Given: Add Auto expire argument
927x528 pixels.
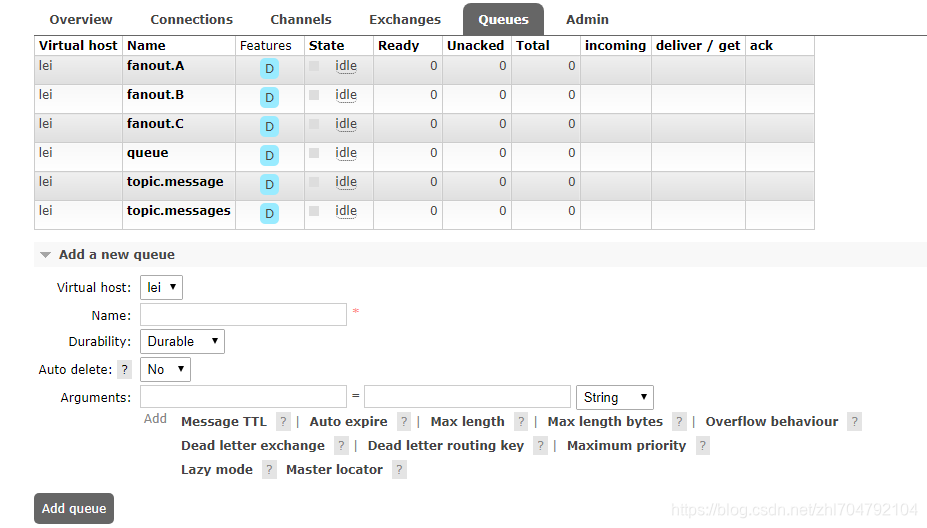Looking at the screenshot, I should click(349, 422).
